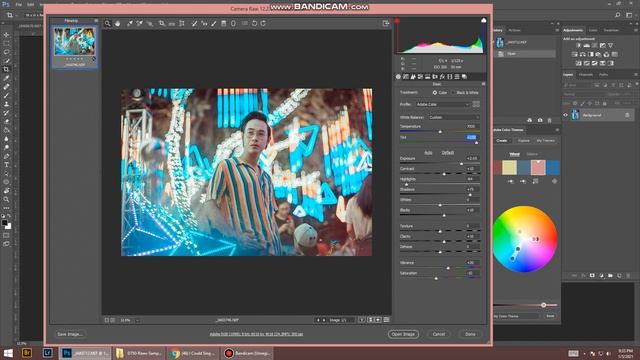Image resolution: width=640 pixels, height=360 pixels.
Task: Select the yellow swatch in Color Themes
Action: coord(509,167)
